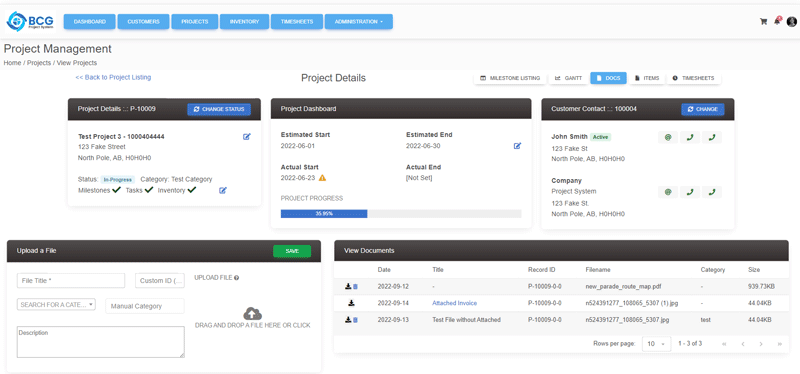Viewport: 800px width, 374px height.
Task: Download new_parade_route_map.pdf
Action: click(348, 287)
